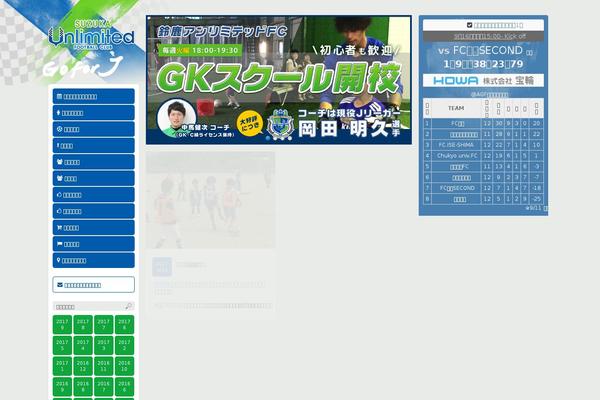Image resolution: width=600 pixels, height=400 pixels.
Task: Click the TEAM column header
Action: pyautogui.click(x=456, y=108)
